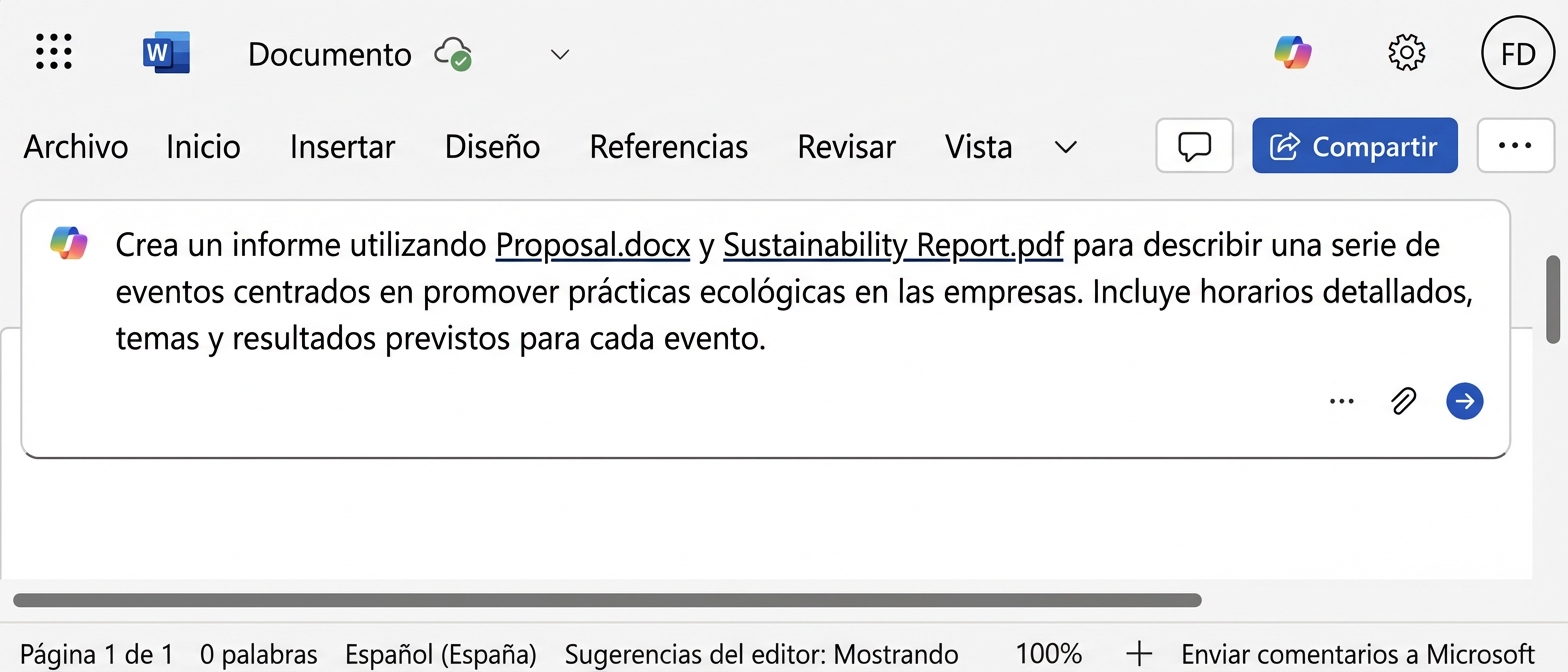
Task: Open the comments pane button
Action: (1194, 146)
